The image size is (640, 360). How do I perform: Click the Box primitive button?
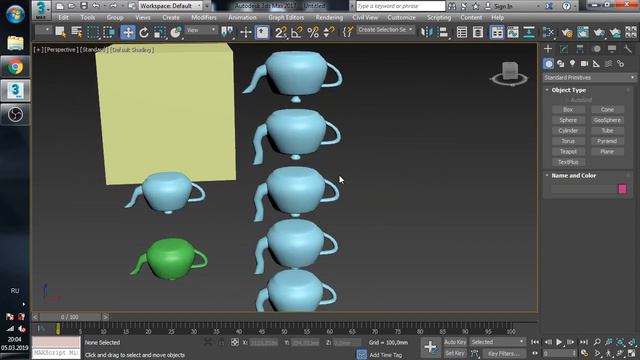pyautogui.click(x=568, y=109)
